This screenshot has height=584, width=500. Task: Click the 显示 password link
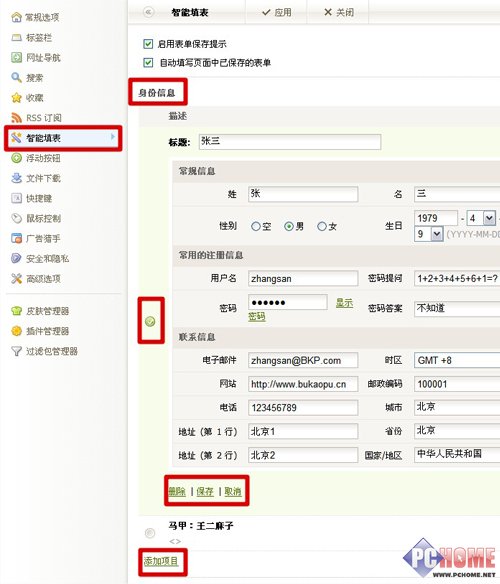(x=344, y=303)
